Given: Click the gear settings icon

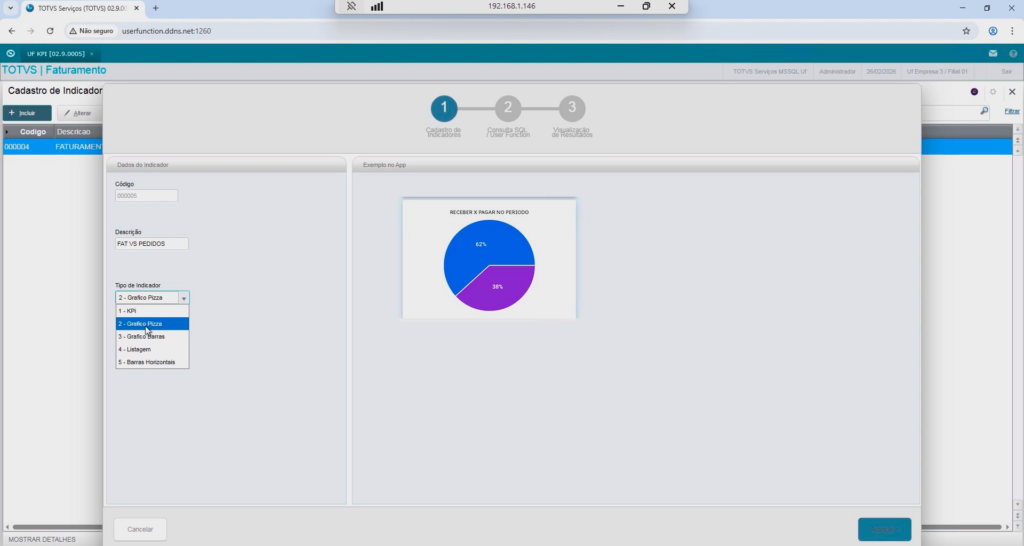Looking at the screenshot, I should [992, 91].
